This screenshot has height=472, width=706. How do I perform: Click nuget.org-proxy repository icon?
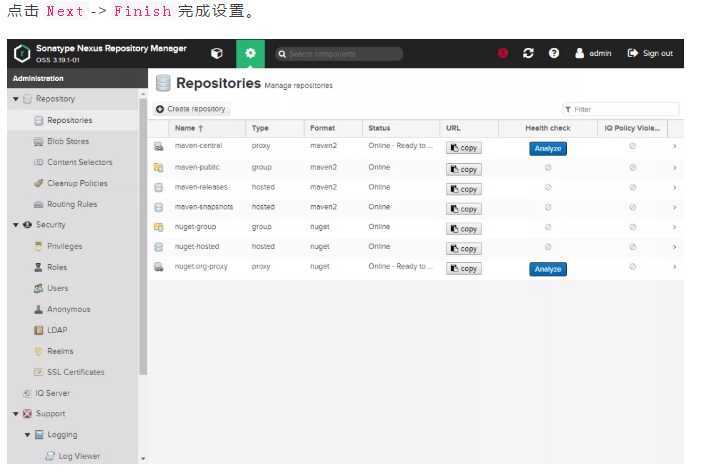coord(158,267)
